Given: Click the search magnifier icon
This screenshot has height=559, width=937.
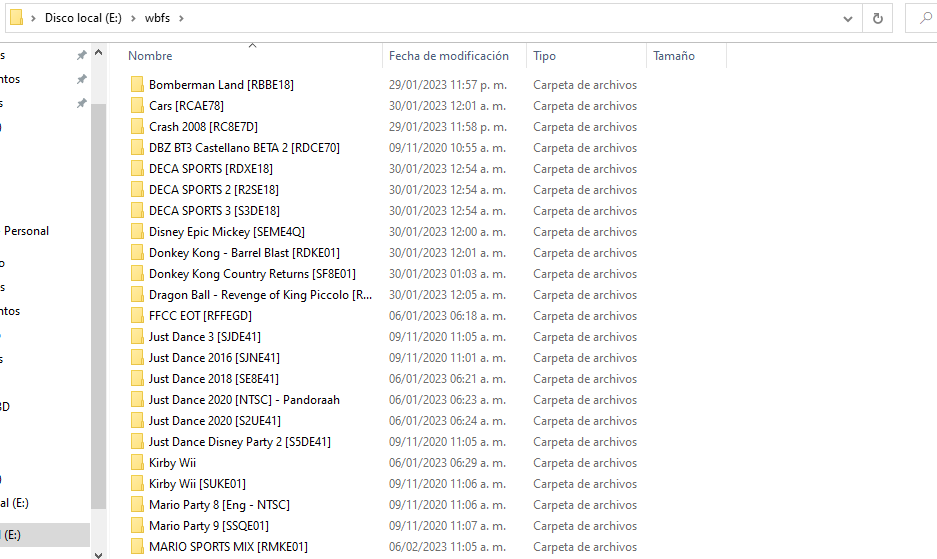Looking at the screenshot, I should [x=925, y=19].
